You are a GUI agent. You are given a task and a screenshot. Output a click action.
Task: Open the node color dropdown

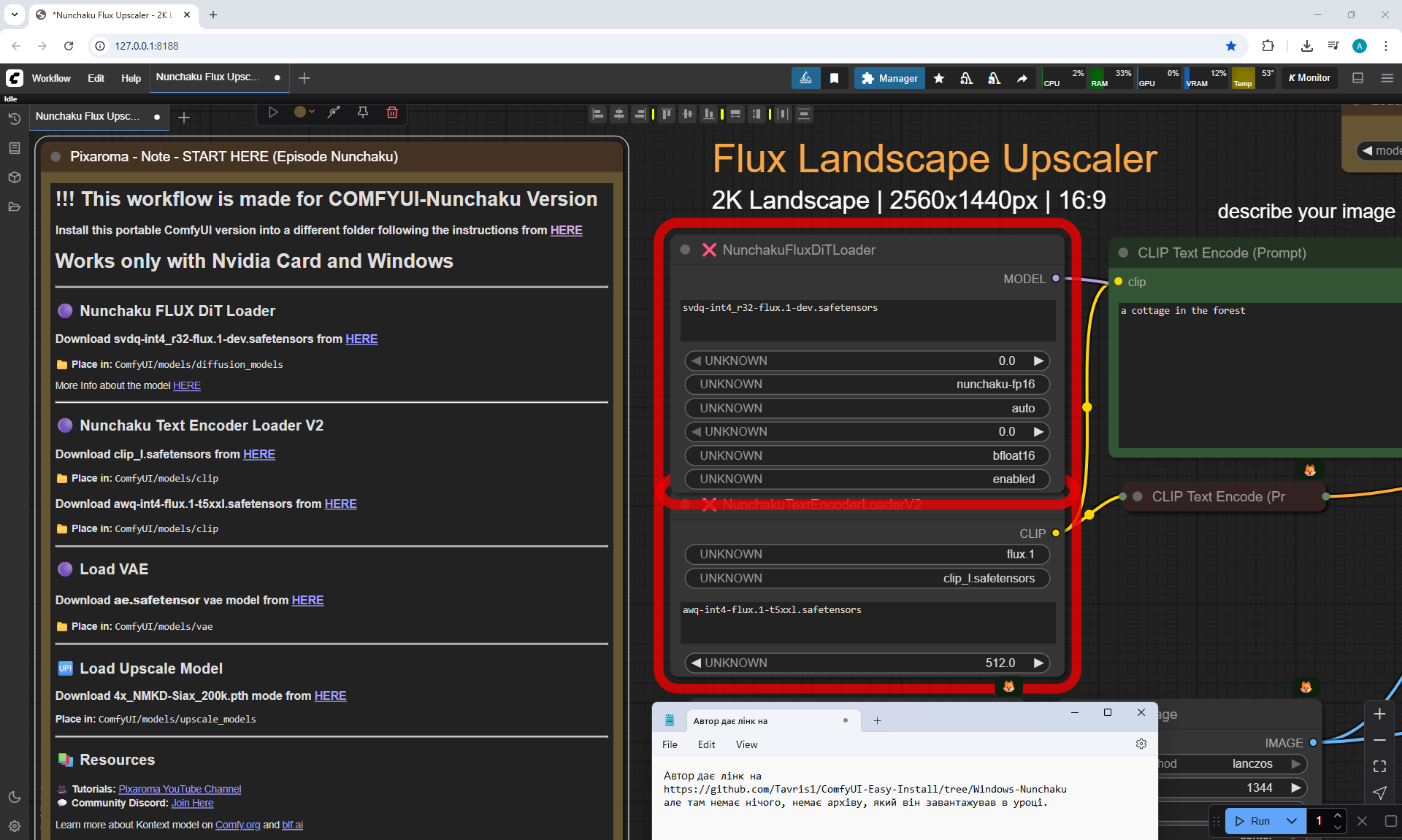click(304, 112)
